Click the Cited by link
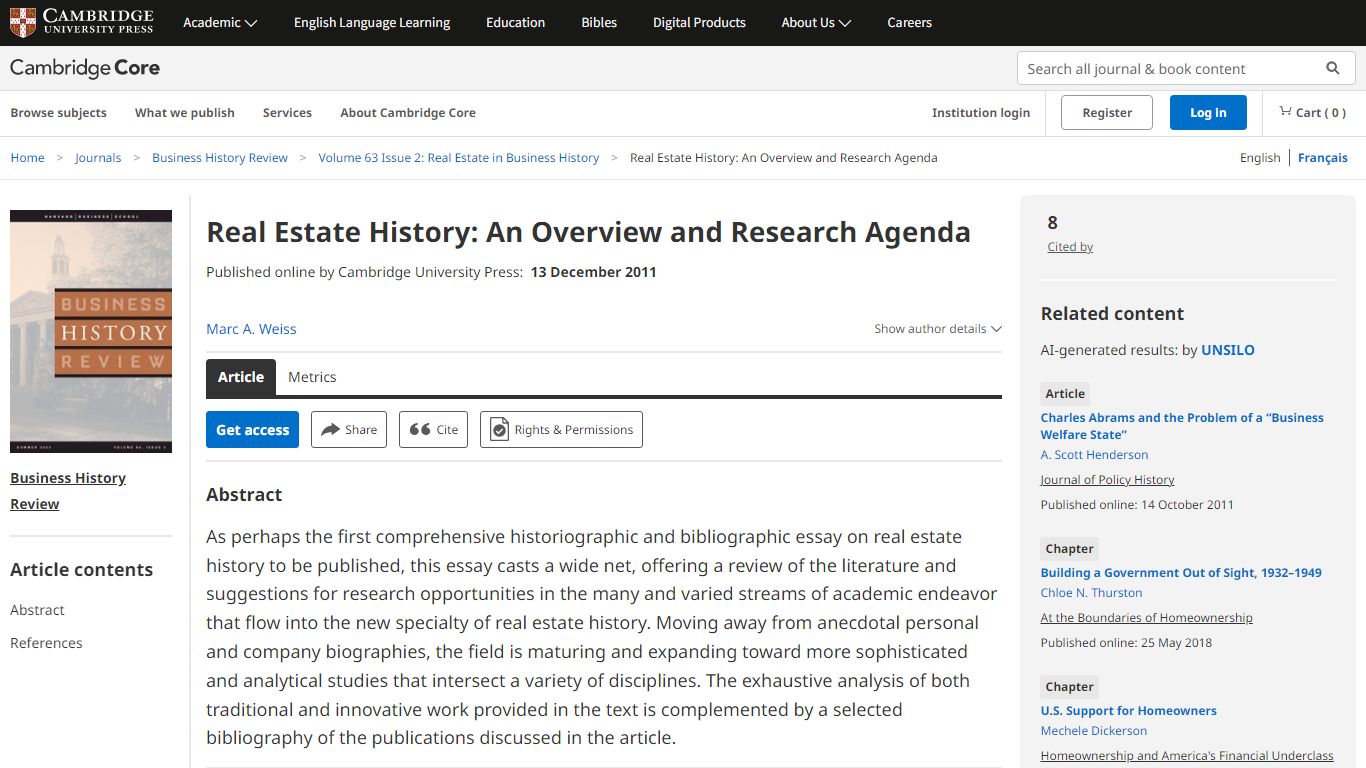The height and width of the screenshot is (768, 1366). click(x=1070, y=247)
